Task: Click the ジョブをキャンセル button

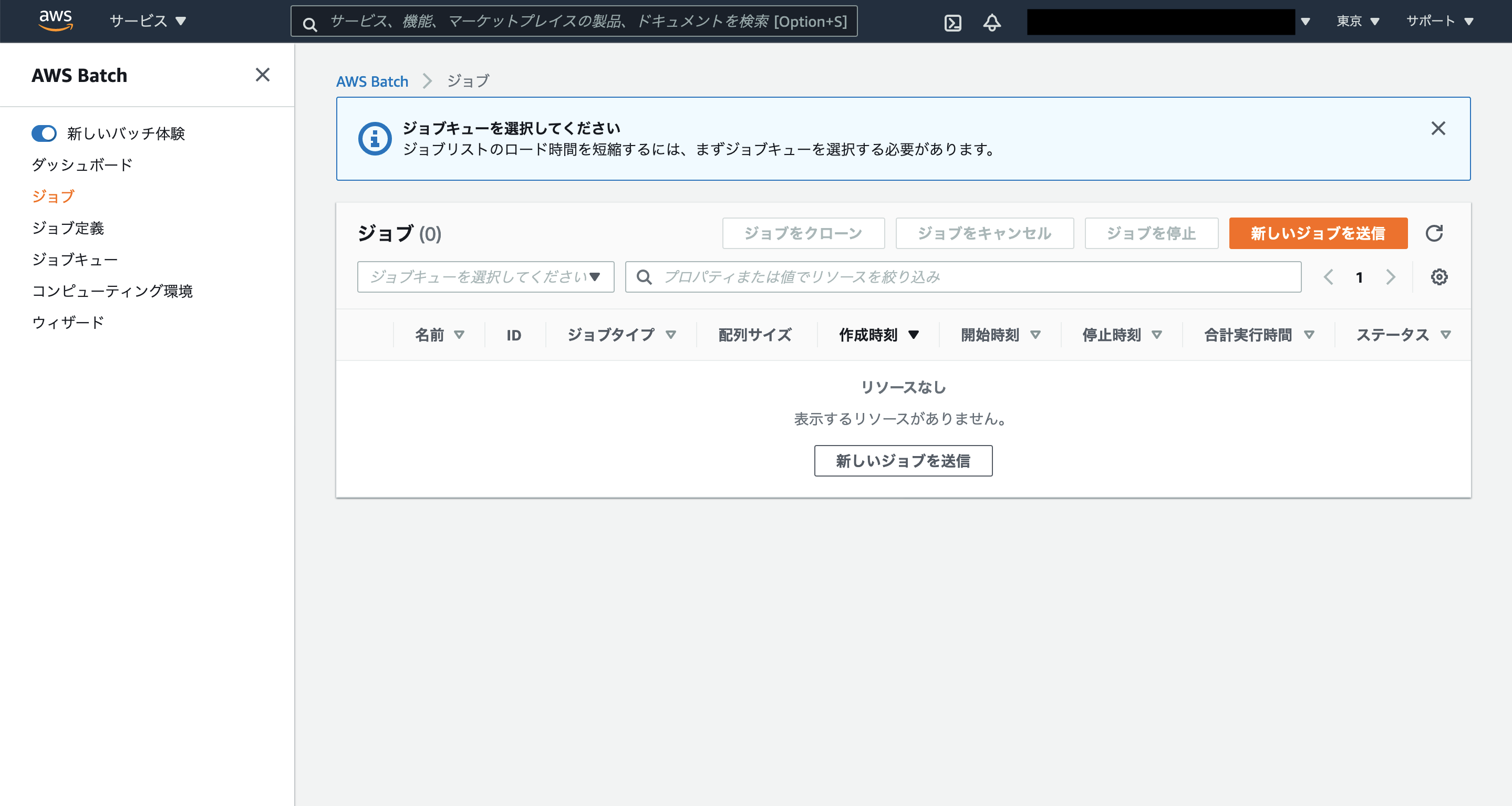Action: tap(985, 233)
